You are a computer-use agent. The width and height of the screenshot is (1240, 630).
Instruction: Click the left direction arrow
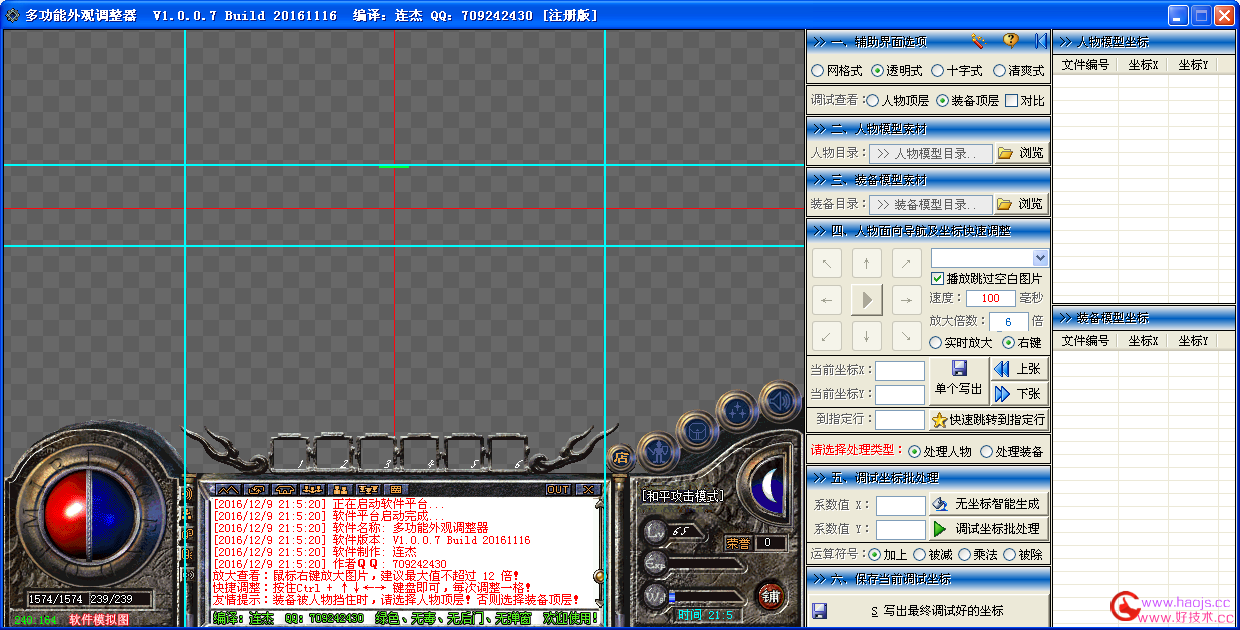(826, 299)
